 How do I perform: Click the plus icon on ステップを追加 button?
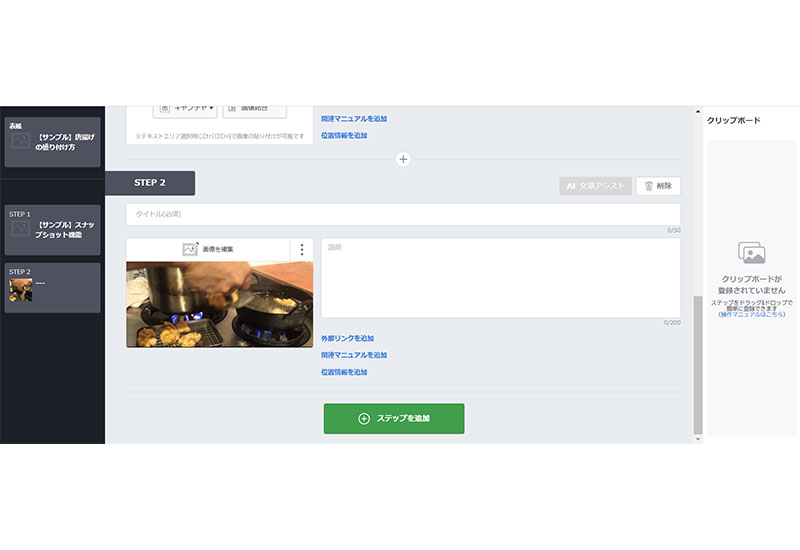tap(364, 418)
